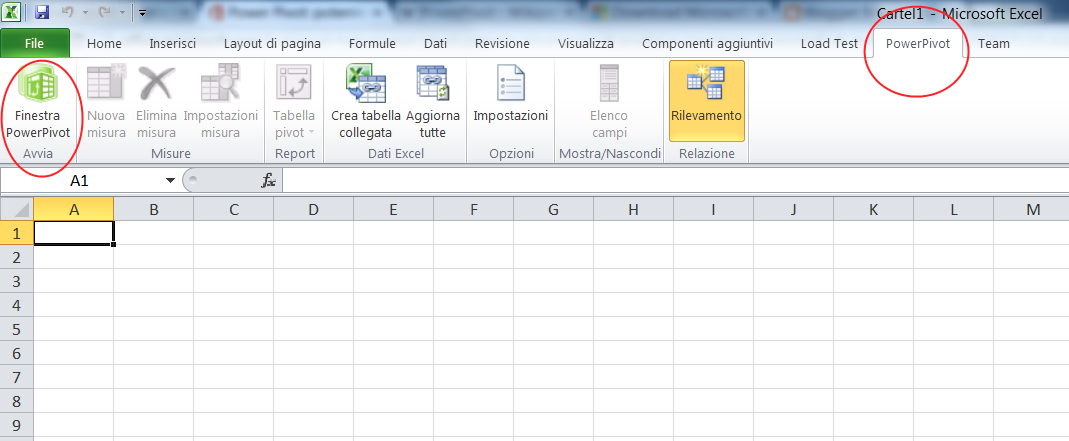This screenshot has height=441, width=1069.
Task: Click cell A1 in the worksheet
Action: [x=74, y=233]
